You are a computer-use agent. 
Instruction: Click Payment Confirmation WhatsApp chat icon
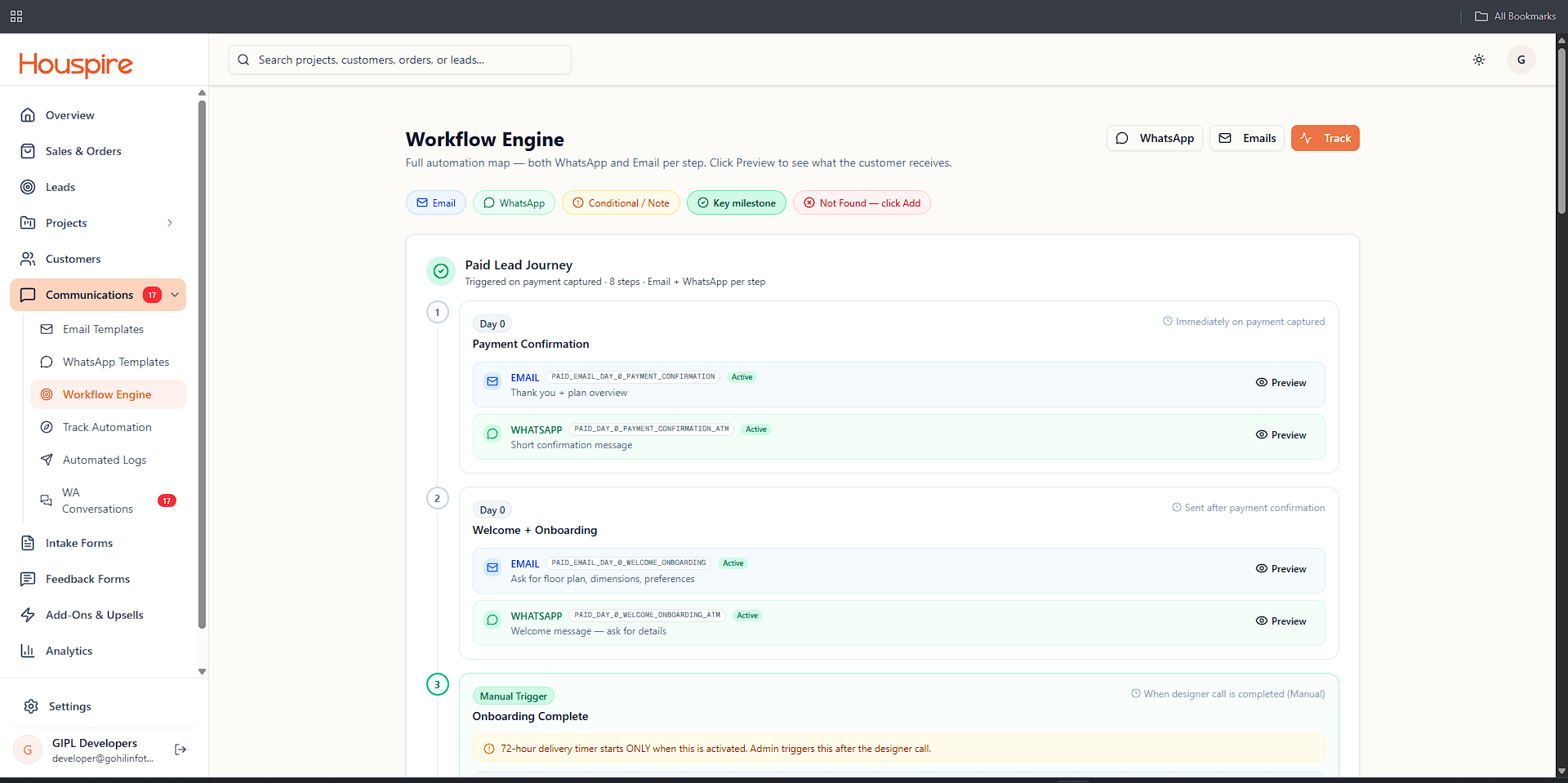tap(492, 434)
